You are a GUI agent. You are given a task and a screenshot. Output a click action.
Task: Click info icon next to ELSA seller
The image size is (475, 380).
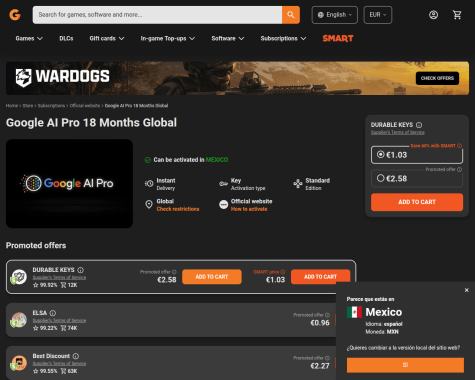(53, 313)
